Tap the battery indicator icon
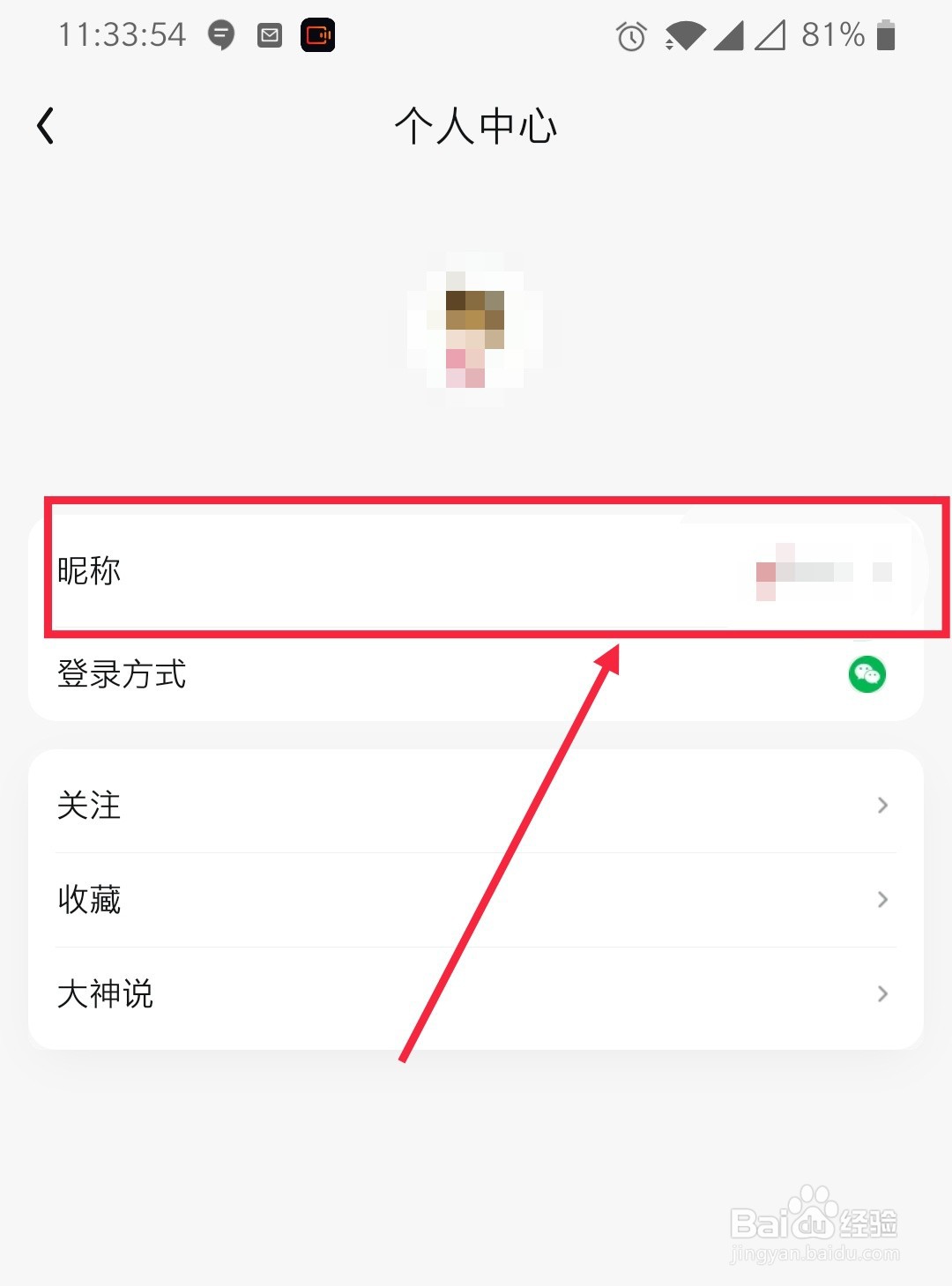Viewport: 952px width, 1286px height. [886, 35]
